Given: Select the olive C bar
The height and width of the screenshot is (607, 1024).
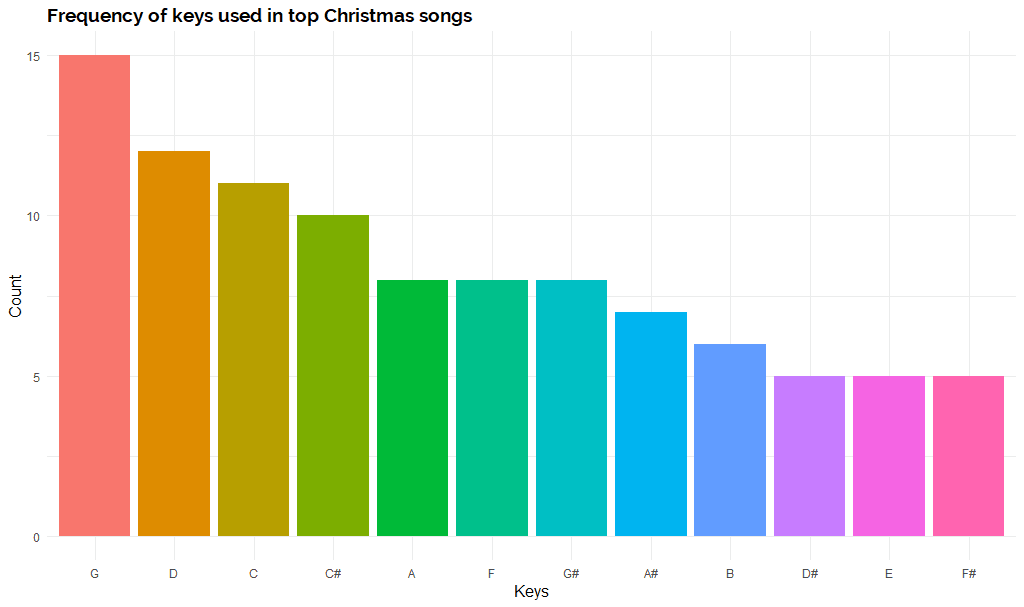Looking at the screenshot, I should pos(253,360).
